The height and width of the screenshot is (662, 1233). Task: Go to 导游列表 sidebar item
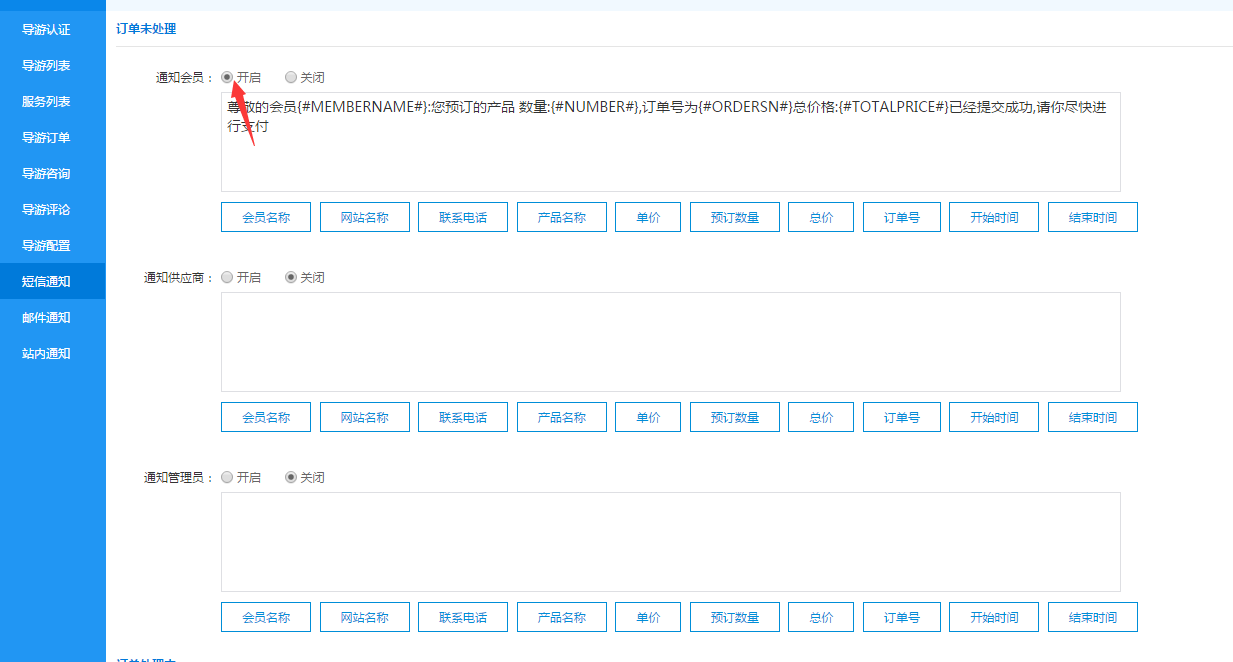(x=46, y=66)
